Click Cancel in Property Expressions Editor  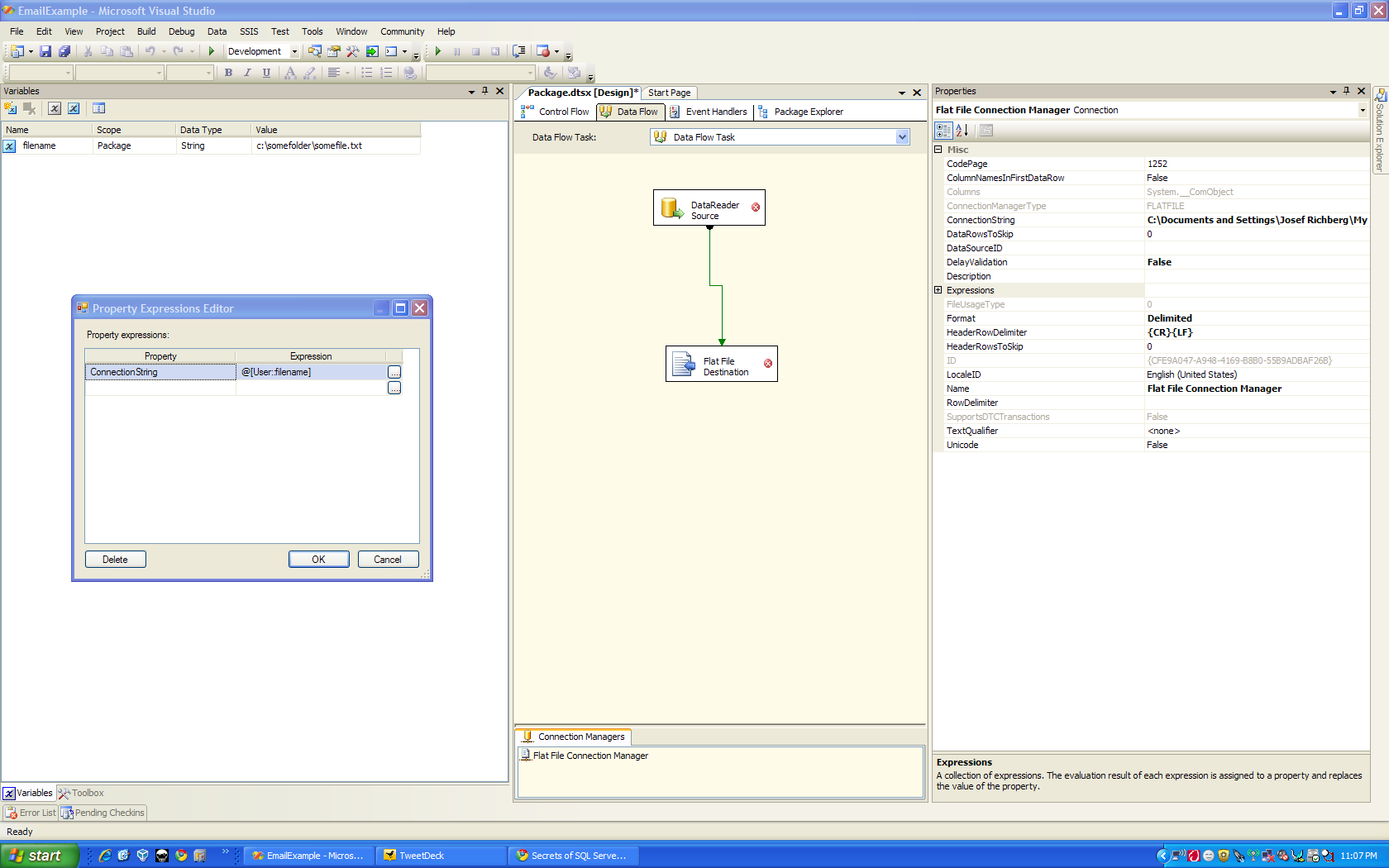pos(388,560)
